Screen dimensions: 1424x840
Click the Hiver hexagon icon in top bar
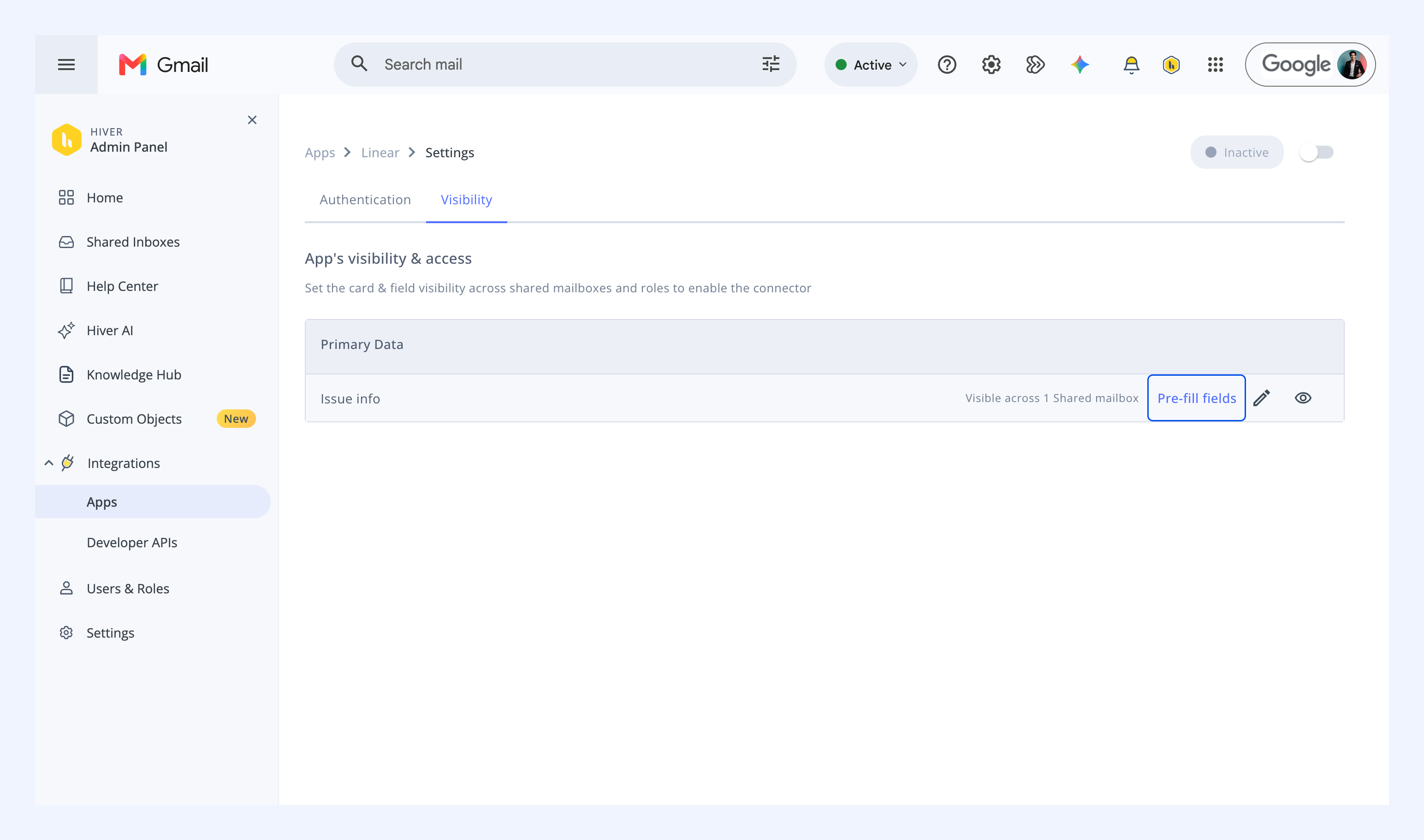coord(1171,65)
